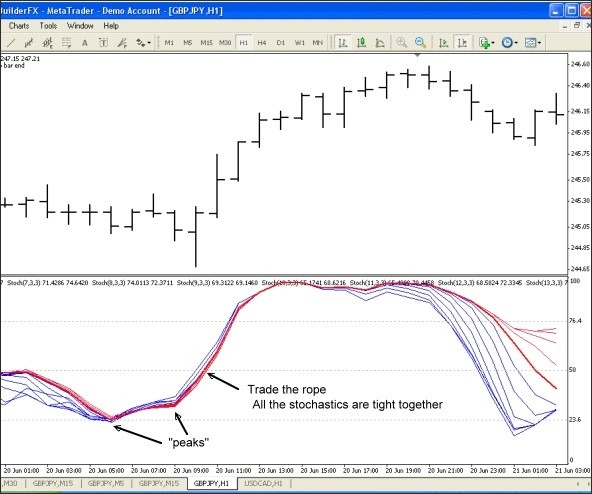
Task: Open the Help menu
Action: [x=111, y=26]
